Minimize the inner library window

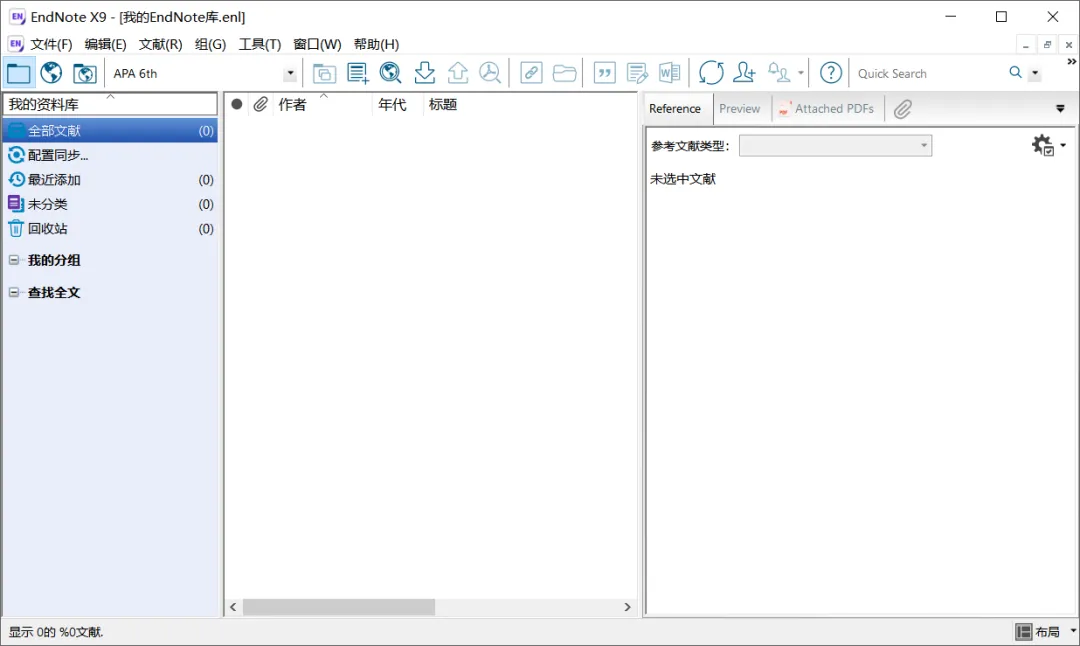pyautogui.click(x=1026, y=45)
